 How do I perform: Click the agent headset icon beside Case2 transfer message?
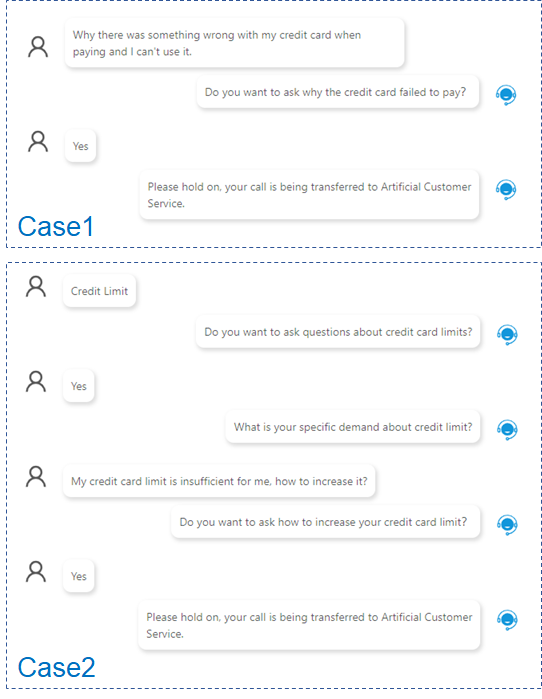tap(507, 619)
